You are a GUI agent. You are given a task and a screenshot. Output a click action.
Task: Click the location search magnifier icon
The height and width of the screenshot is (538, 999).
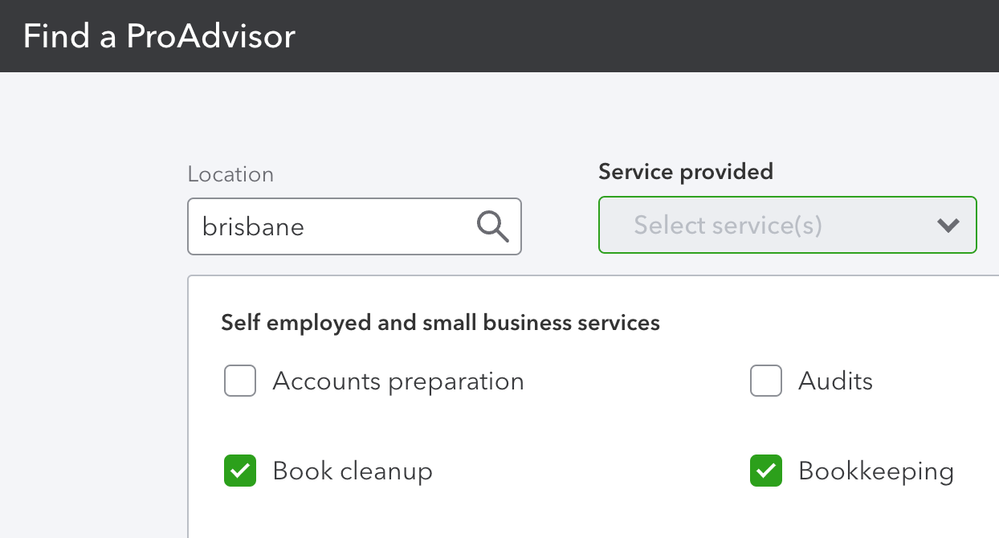pos(492,226)
